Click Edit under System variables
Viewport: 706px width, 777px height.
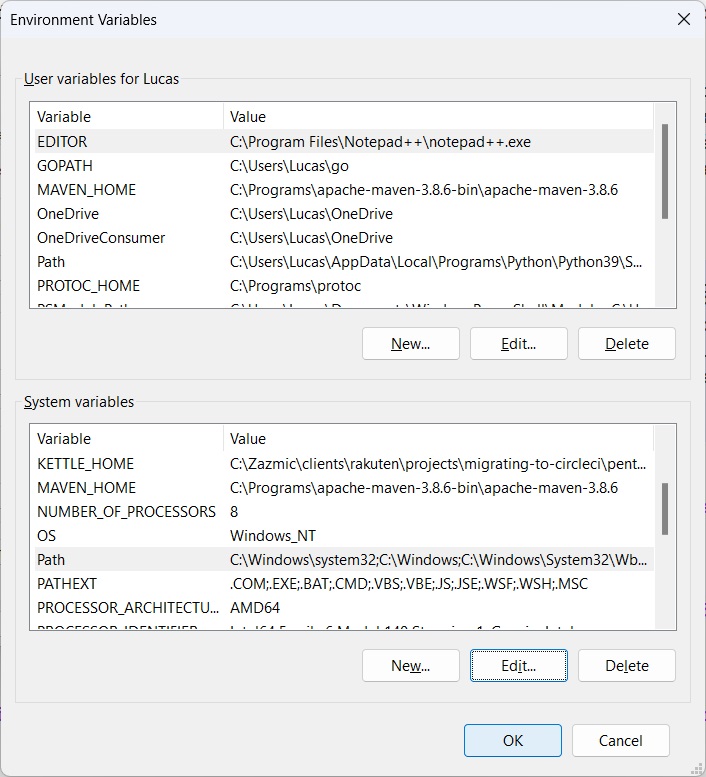coord(518,665)
